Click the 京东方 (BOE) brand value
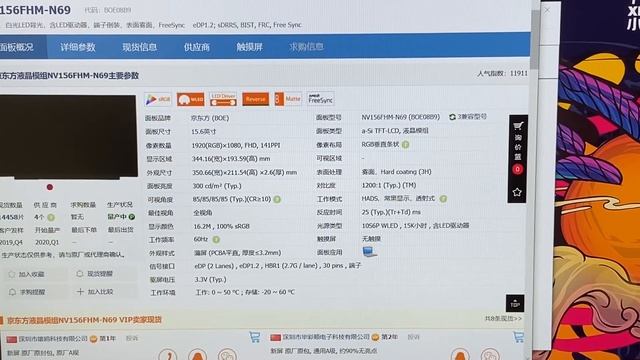This screenshot has height=360, width=640. click(210, 118)
